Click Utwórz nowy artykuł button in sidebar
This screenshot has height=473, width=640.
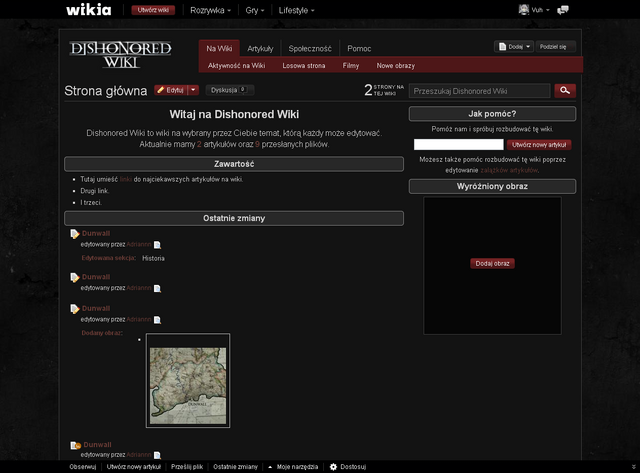coord(539,144)
